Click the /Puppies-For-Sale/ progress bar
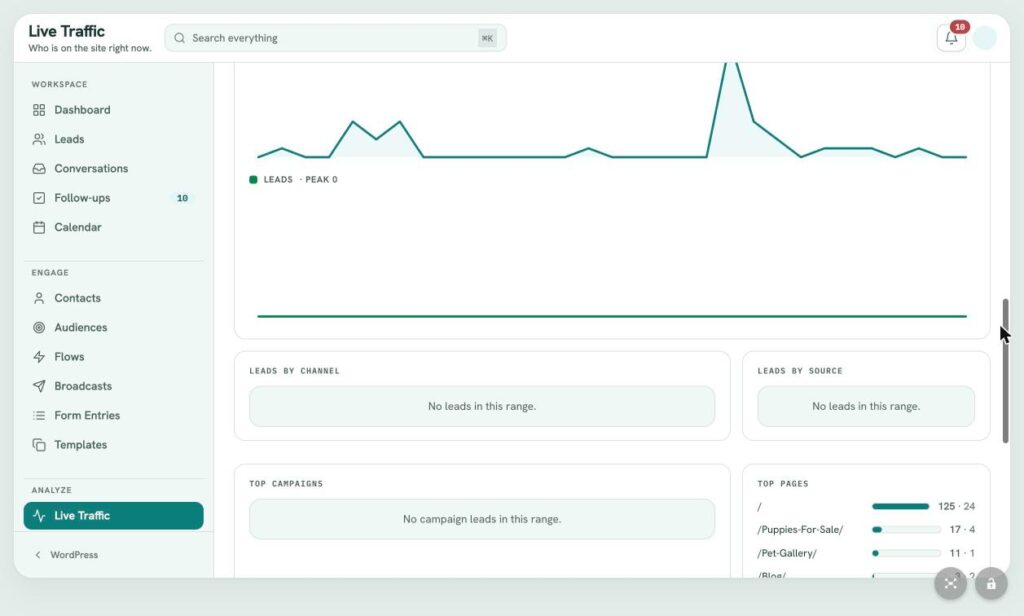 point(906,530)
